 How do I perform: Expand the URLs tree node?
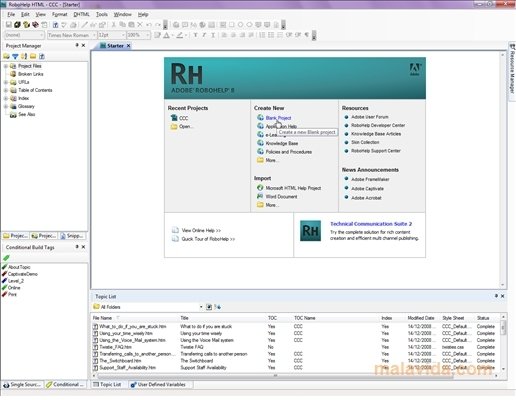[x=6, y=82]
